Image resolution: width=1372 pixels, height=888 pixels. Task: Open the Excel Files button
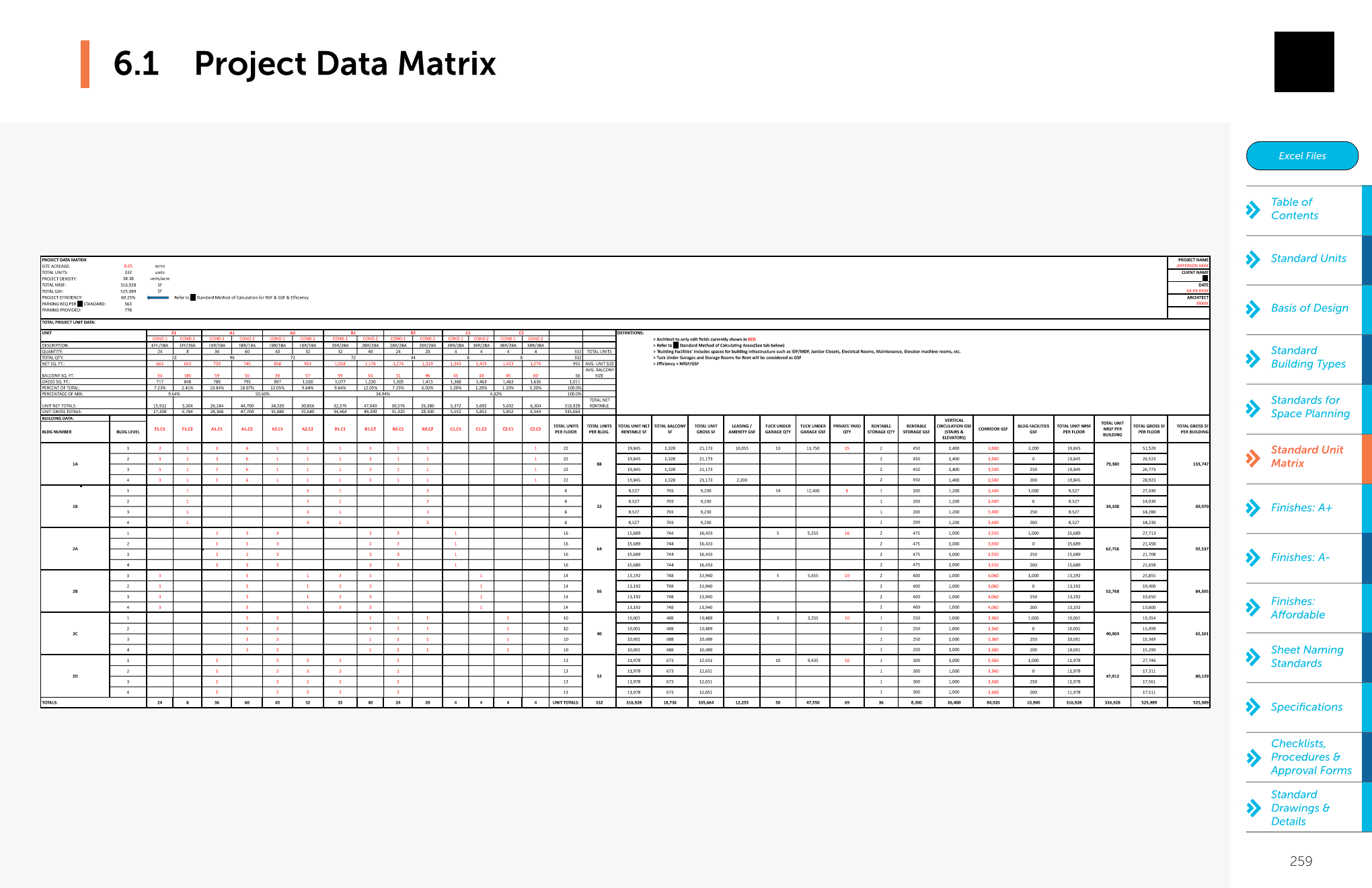(1301, 156)
